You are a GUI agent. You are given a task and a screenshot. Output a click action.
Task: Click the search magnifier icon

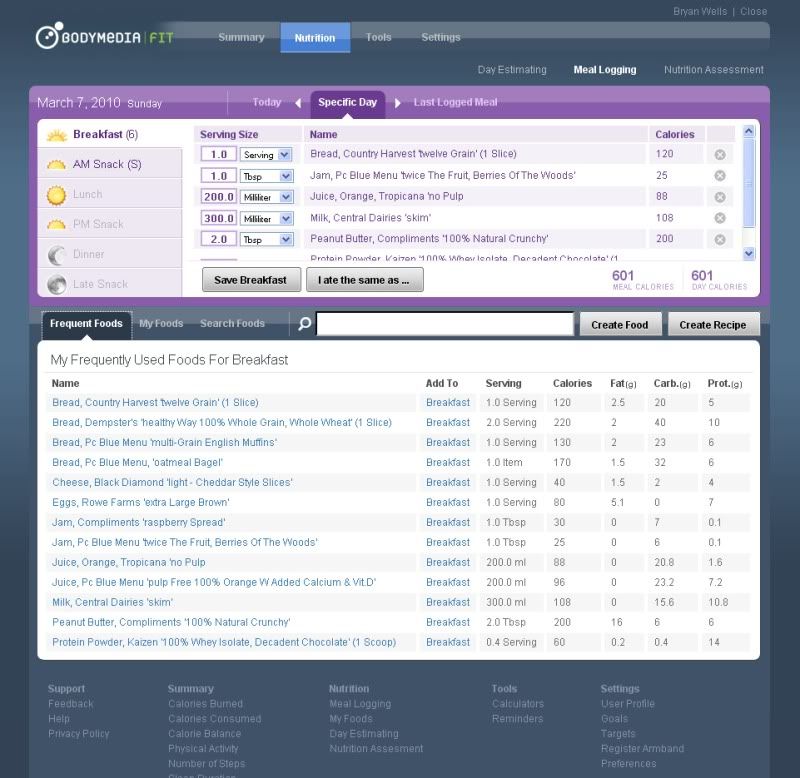tap(305, 323)
